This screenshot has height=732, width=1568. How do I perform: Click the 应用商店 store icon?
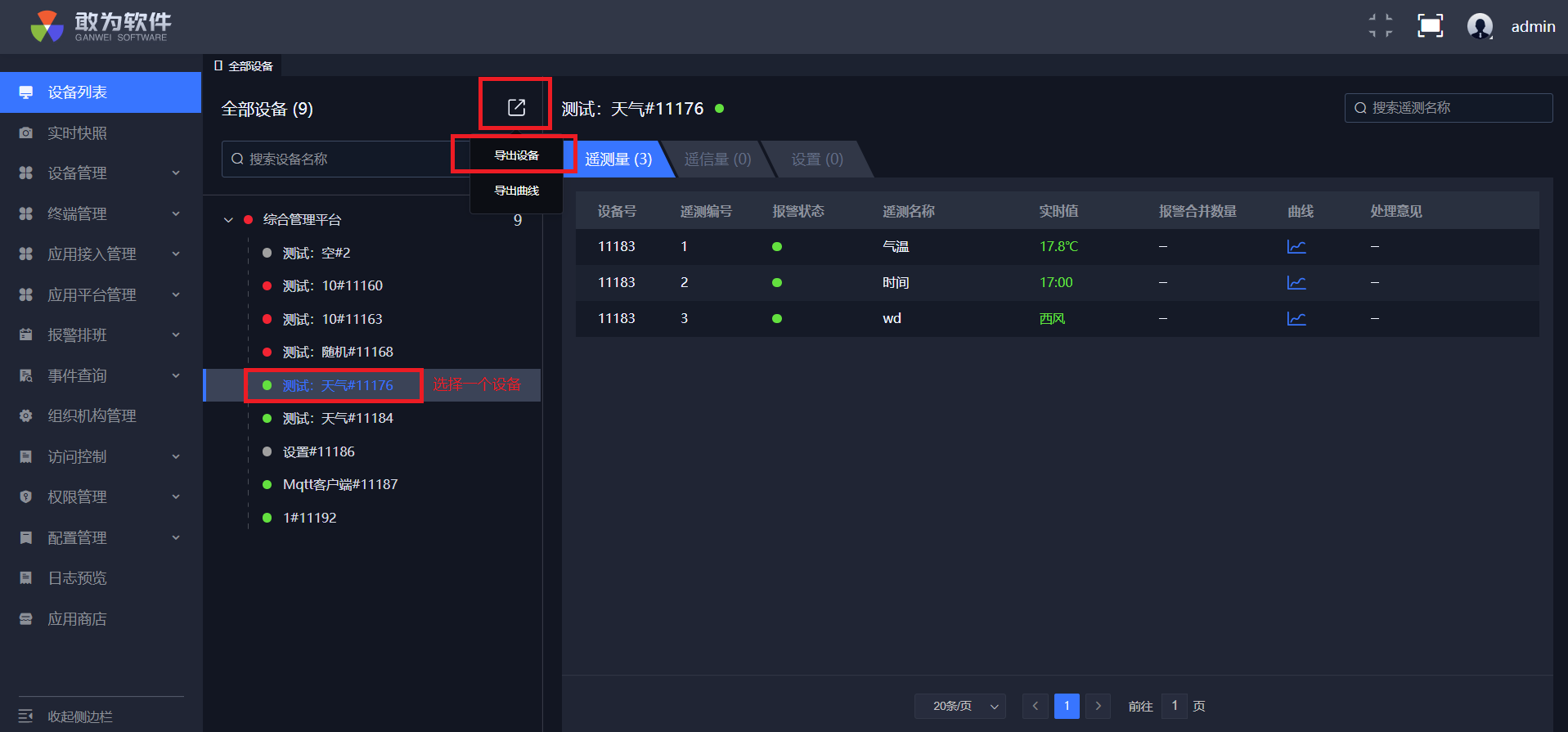26,619
